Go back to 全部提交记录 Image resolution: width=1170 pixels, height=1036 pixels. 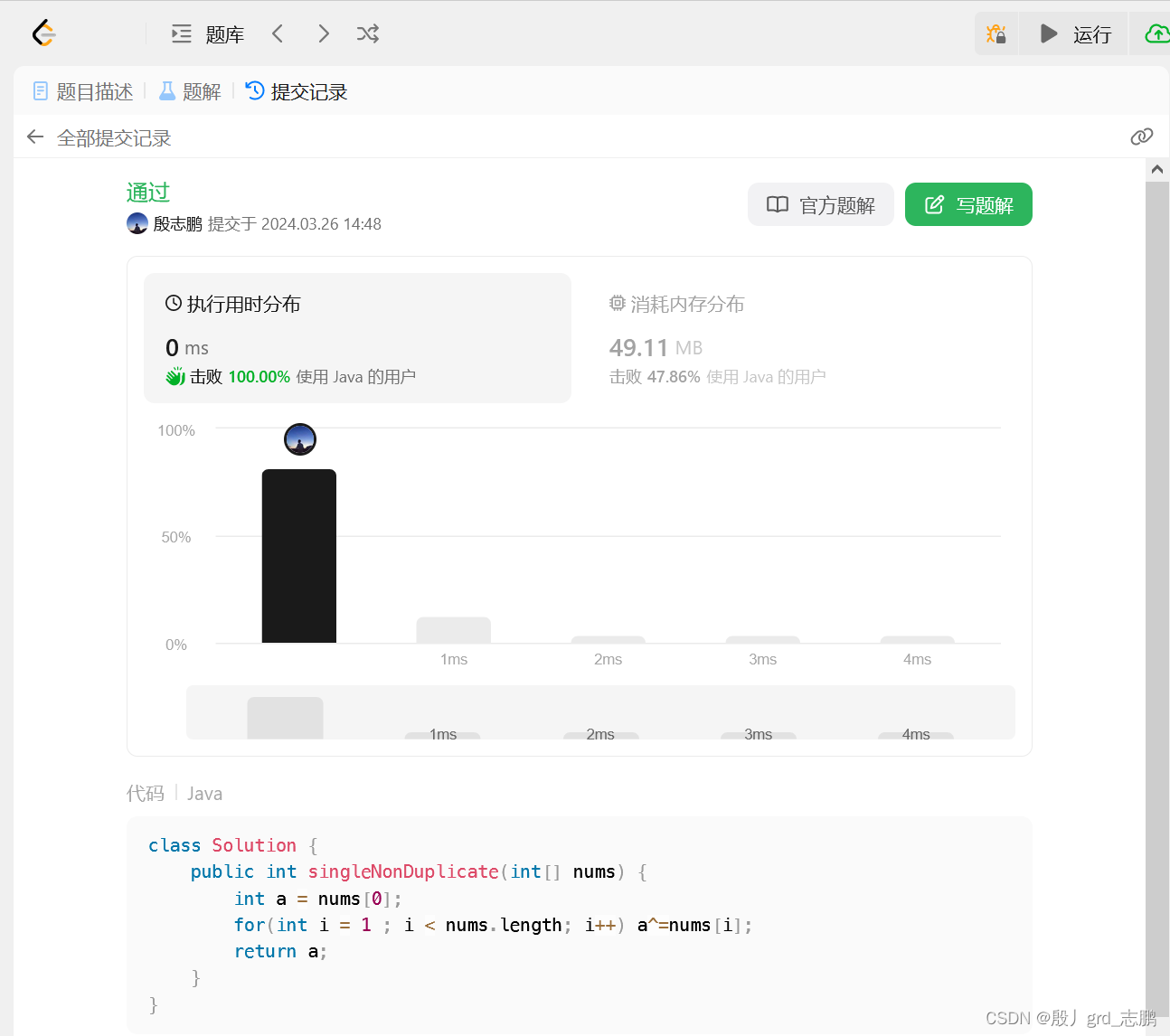[x=114, y=137]
